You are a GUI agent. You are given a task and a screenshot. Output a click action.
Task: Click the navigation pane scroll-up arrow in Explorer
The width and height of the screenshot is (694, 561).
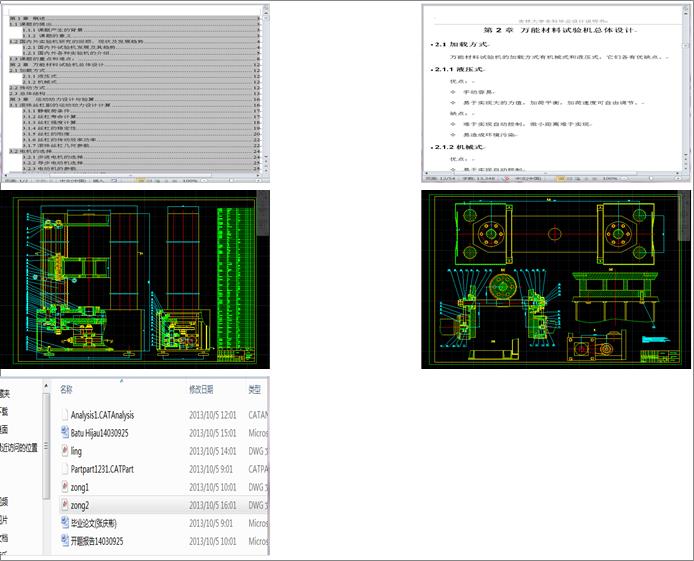[46, 386]
